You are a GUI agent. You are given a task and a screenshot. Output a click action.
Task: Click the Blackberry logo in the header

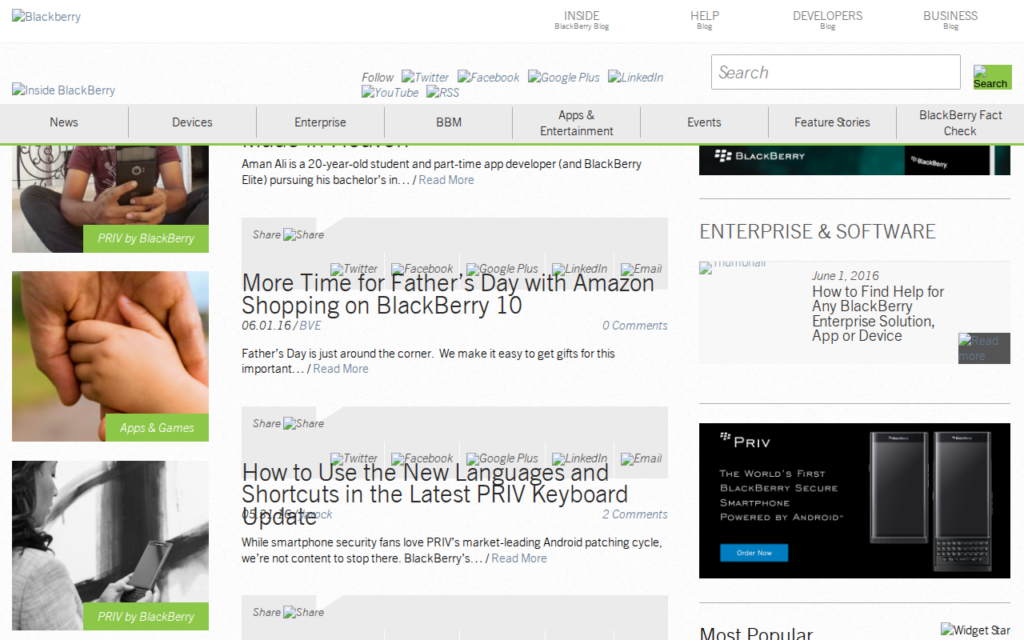[x=46, y=16]
